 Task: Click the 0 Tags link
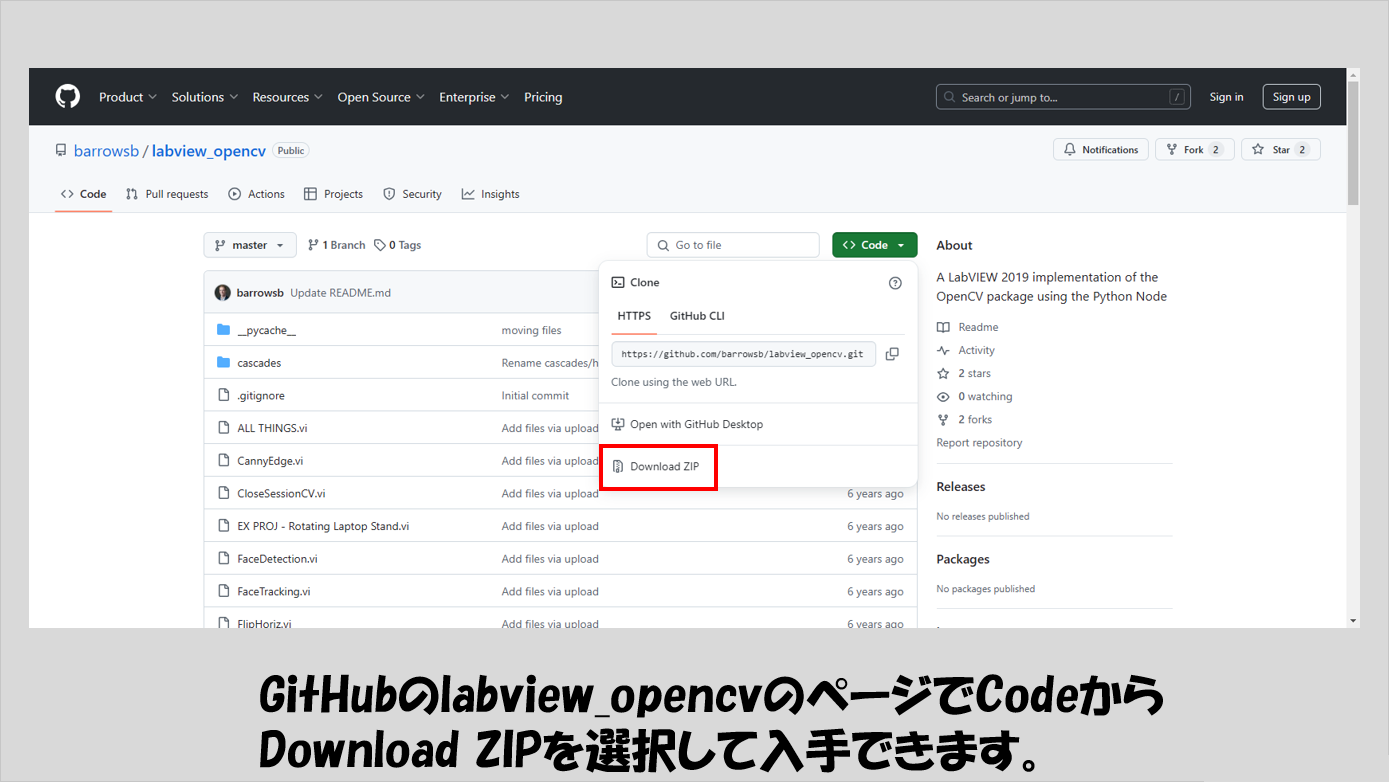(x=397, y=245)
